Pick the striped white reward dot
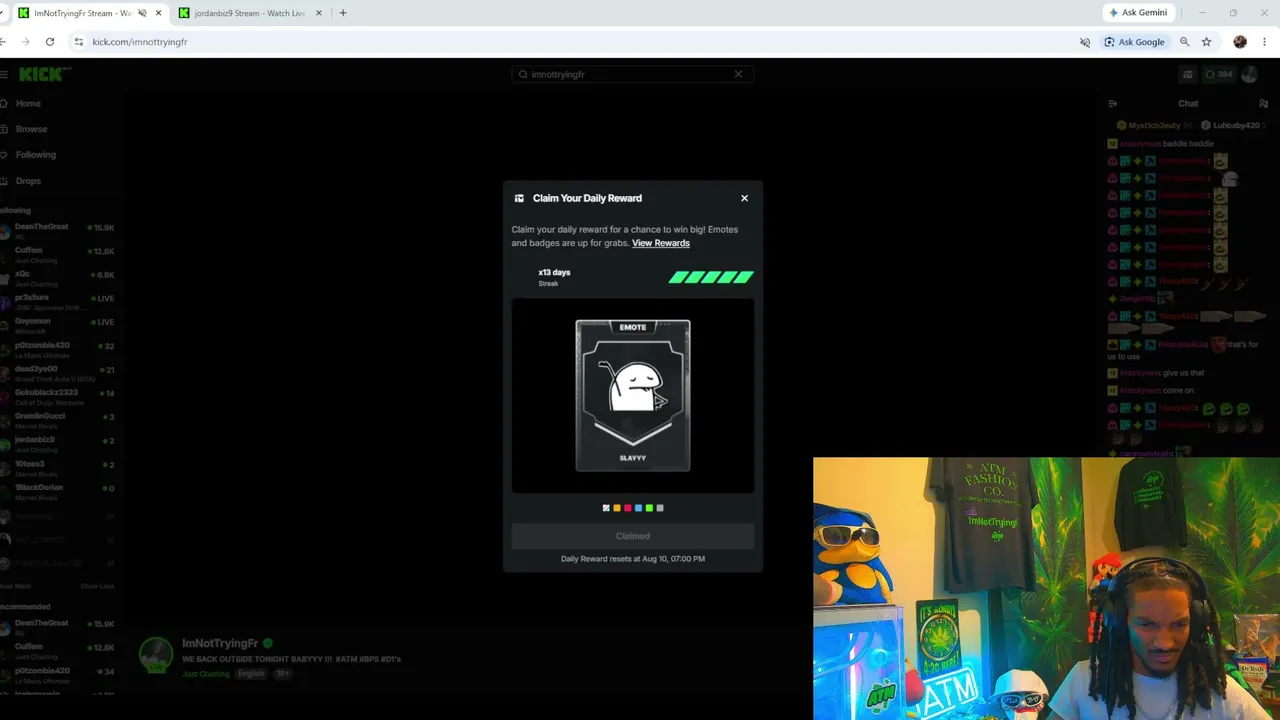The height and width of the screenshot is (720, 1280). 606,508
